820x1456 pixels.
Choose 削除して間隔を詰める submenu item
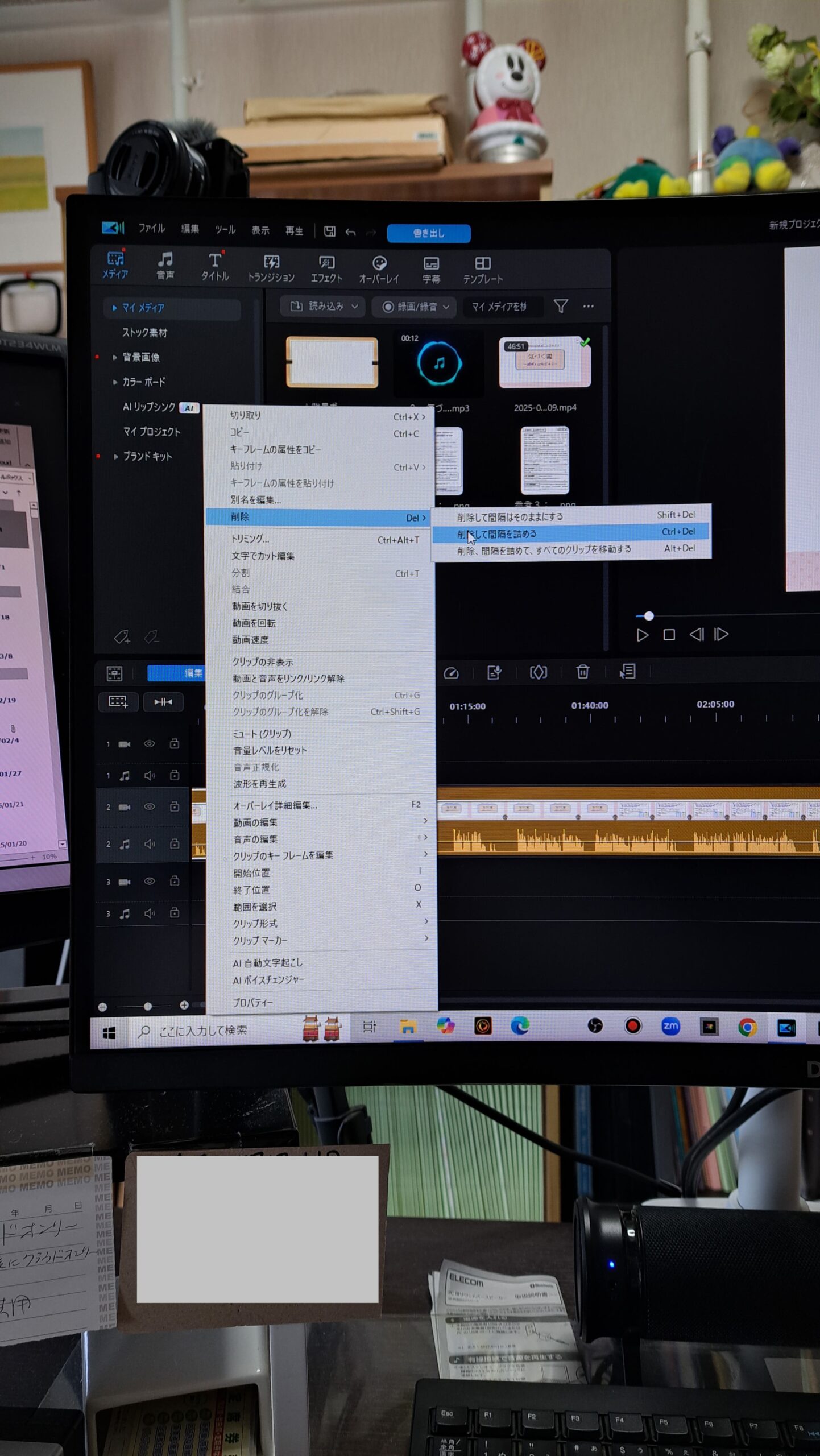tap(571, 533)
